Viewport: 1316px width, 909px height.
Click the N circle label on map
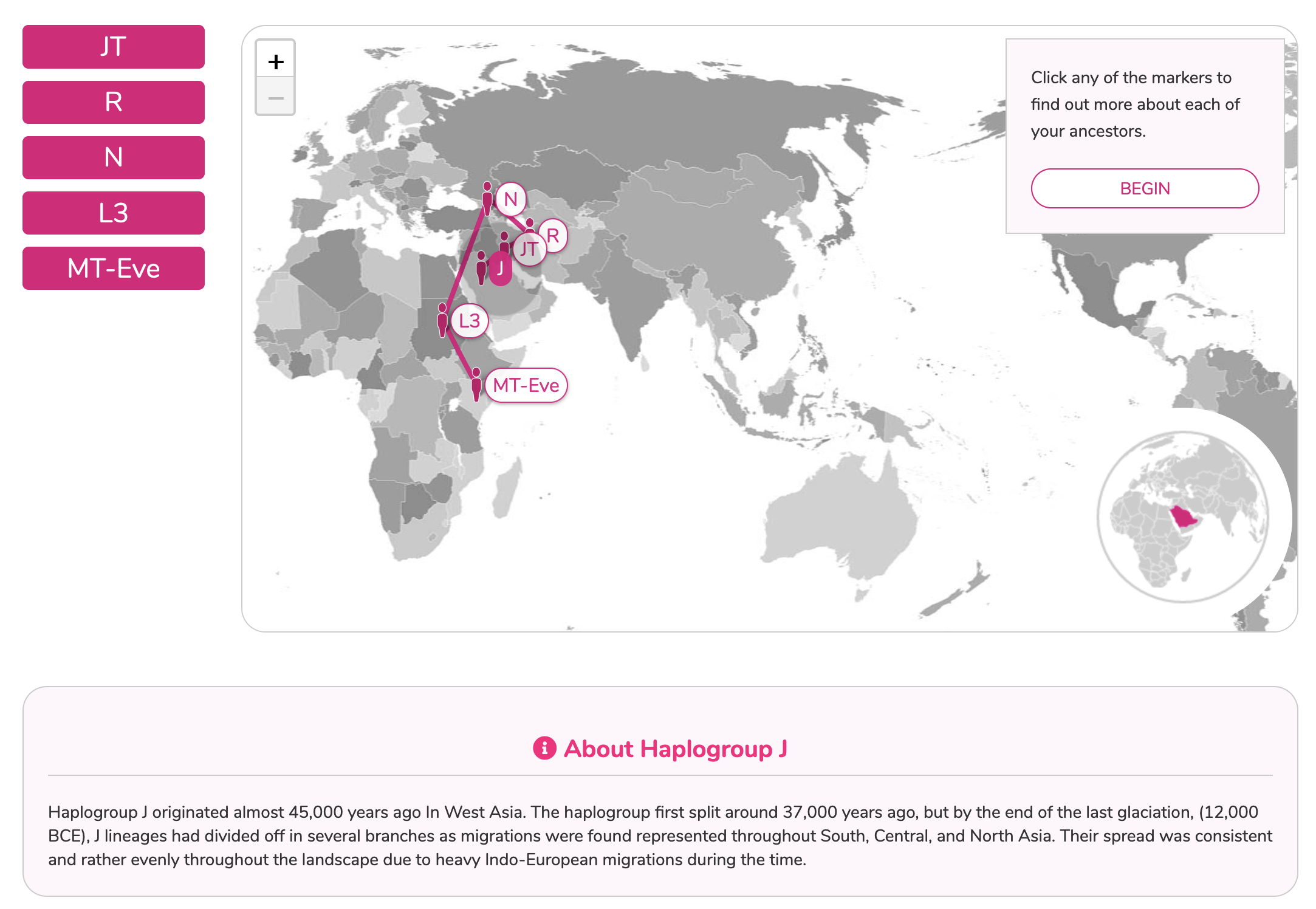[510, 199]
